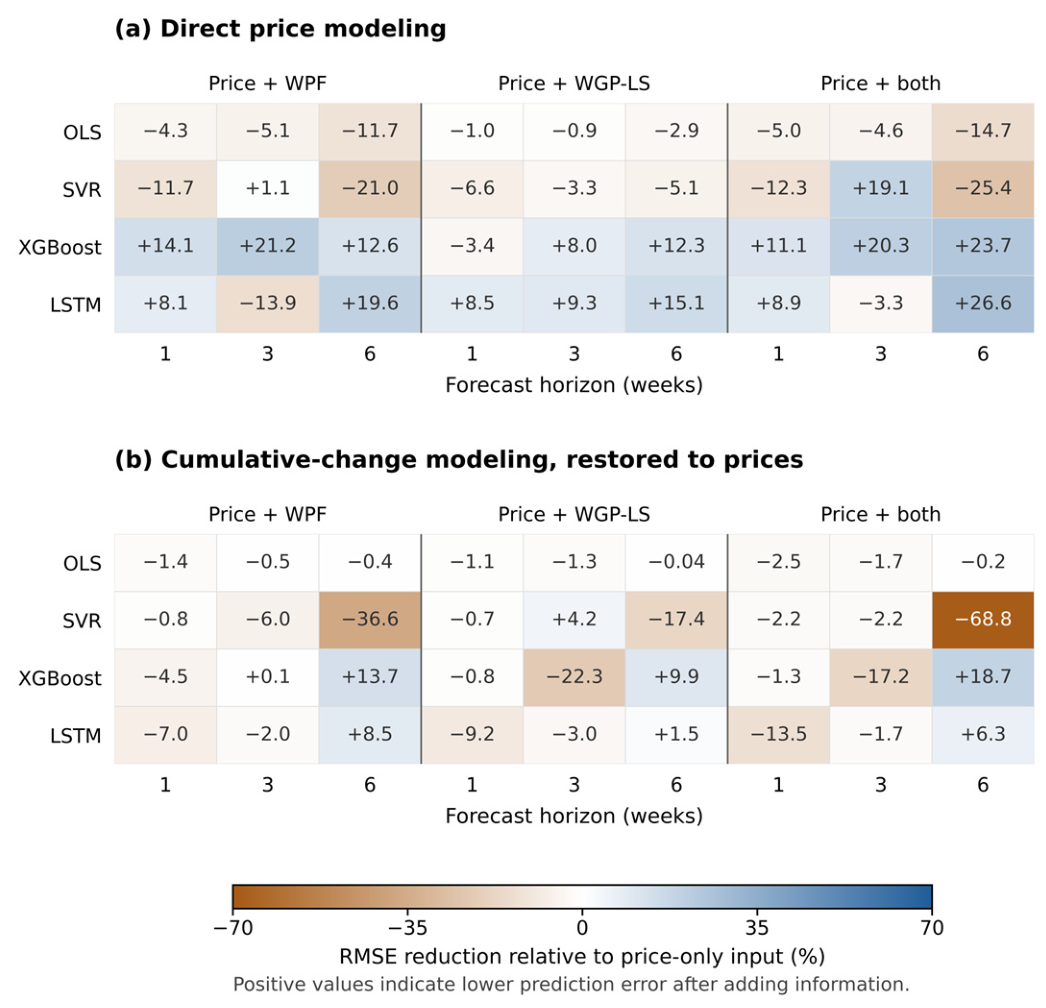Image resolution: width=1046 pixels, height=1008 pixels.
Task: Click the XGBoost row label in panel a
Action: click(x=60, y=247)
